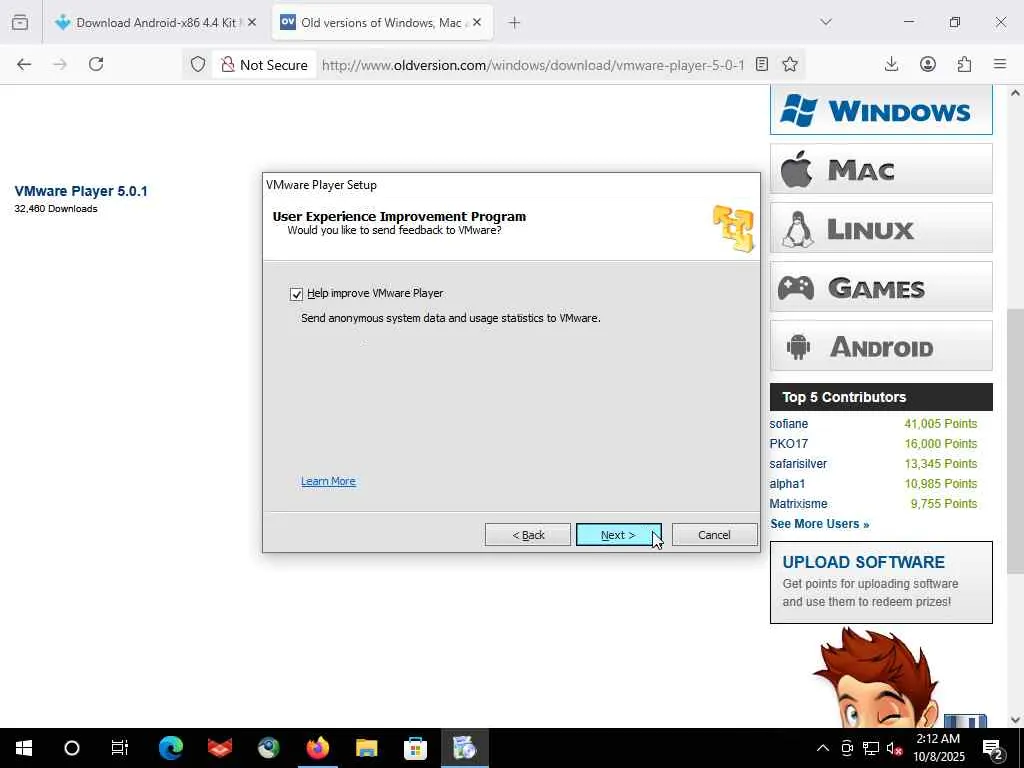Click the network icon in system tray
The width and height of the screenshot is (1024, 768).
[x=870, y=748]
